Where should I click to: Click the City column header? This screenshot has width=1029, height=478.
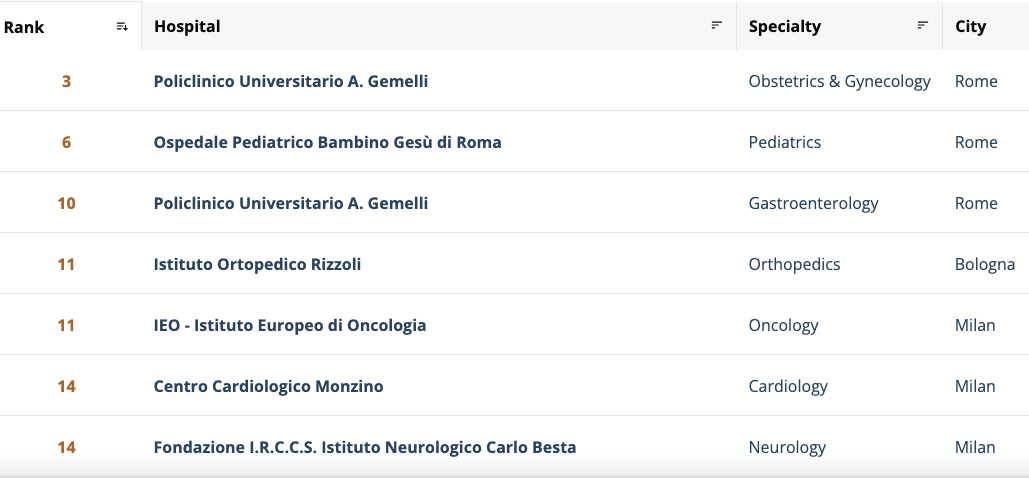tap(970, 27)
